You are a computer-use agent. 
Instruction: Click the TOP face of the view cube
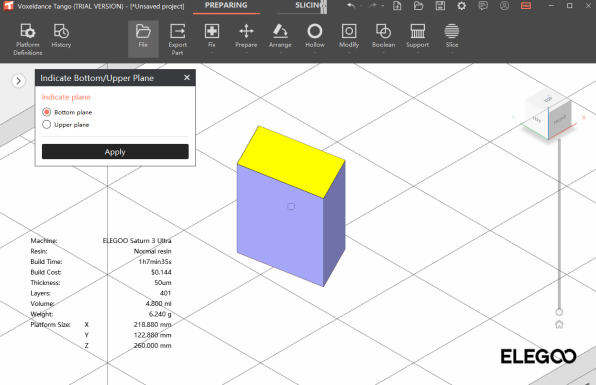point(547,100)
